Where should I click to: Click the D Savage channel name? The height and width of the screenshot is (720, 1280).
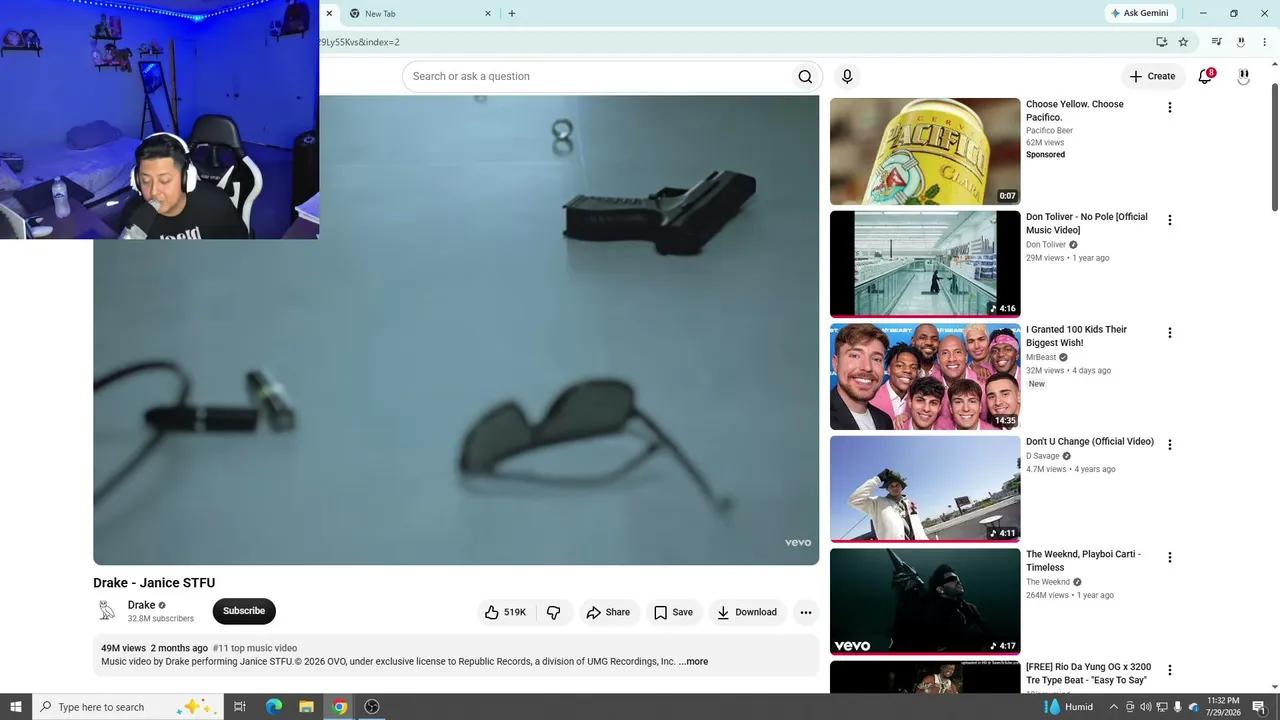point(1043,456)
